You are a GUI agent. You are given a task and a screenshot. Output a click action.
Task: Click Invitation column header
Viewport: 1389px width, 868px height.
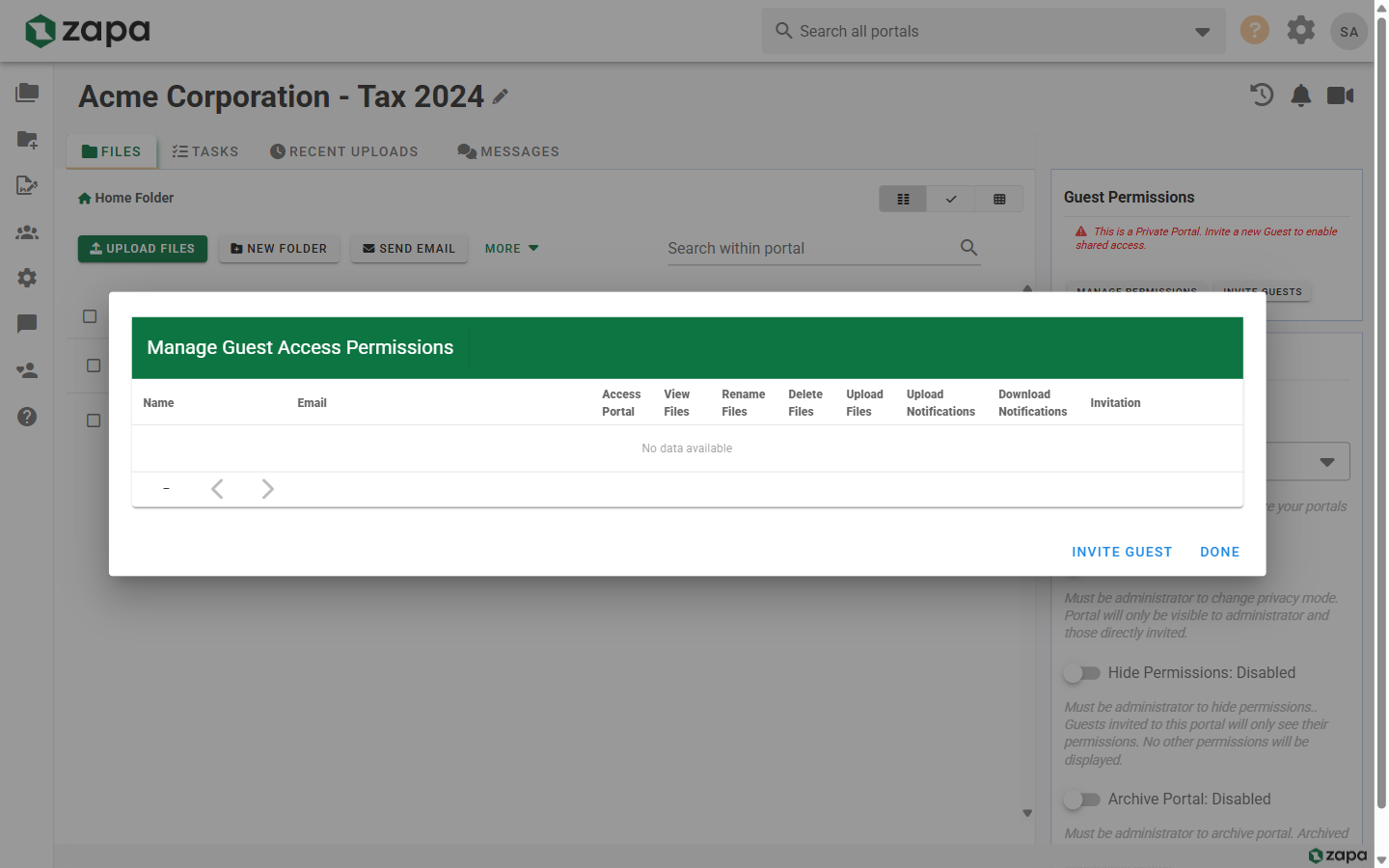tap(1115, 403)
